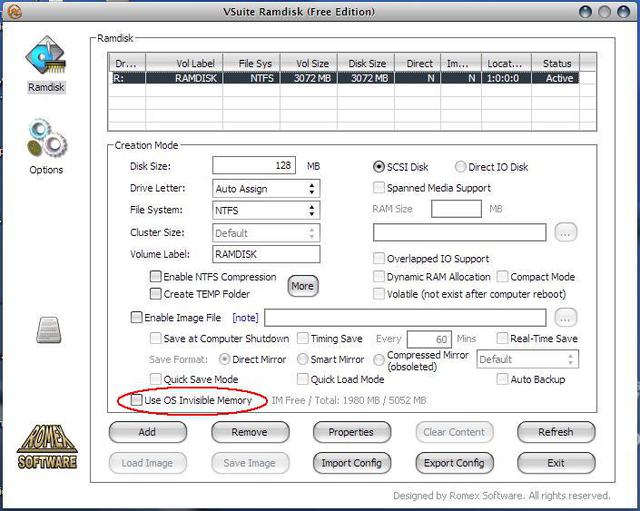Open the Cluster Size Default dropdown
This screenshot has width=640, height=511.
[x=266, y=233]
